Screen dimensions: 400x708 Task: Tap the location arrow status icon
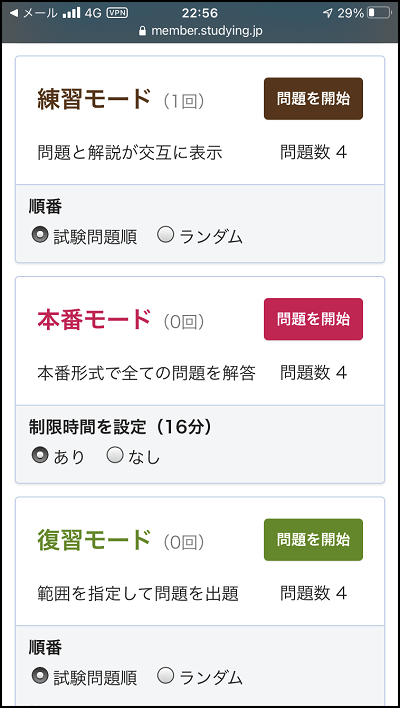pyautogui.click(x=328, y=13)
